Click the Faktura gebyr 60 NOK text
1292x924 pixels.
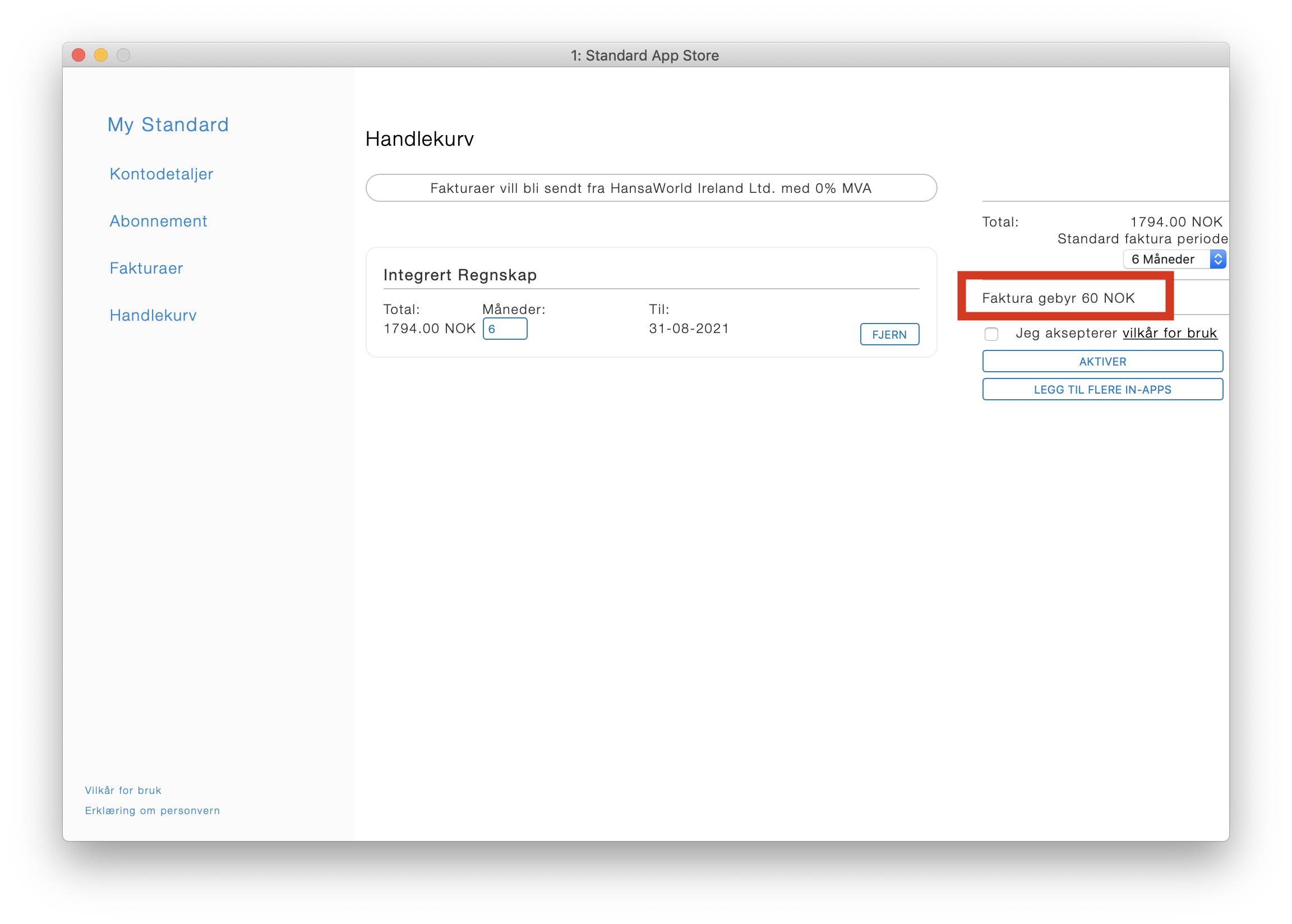(x=1058, y=298)
